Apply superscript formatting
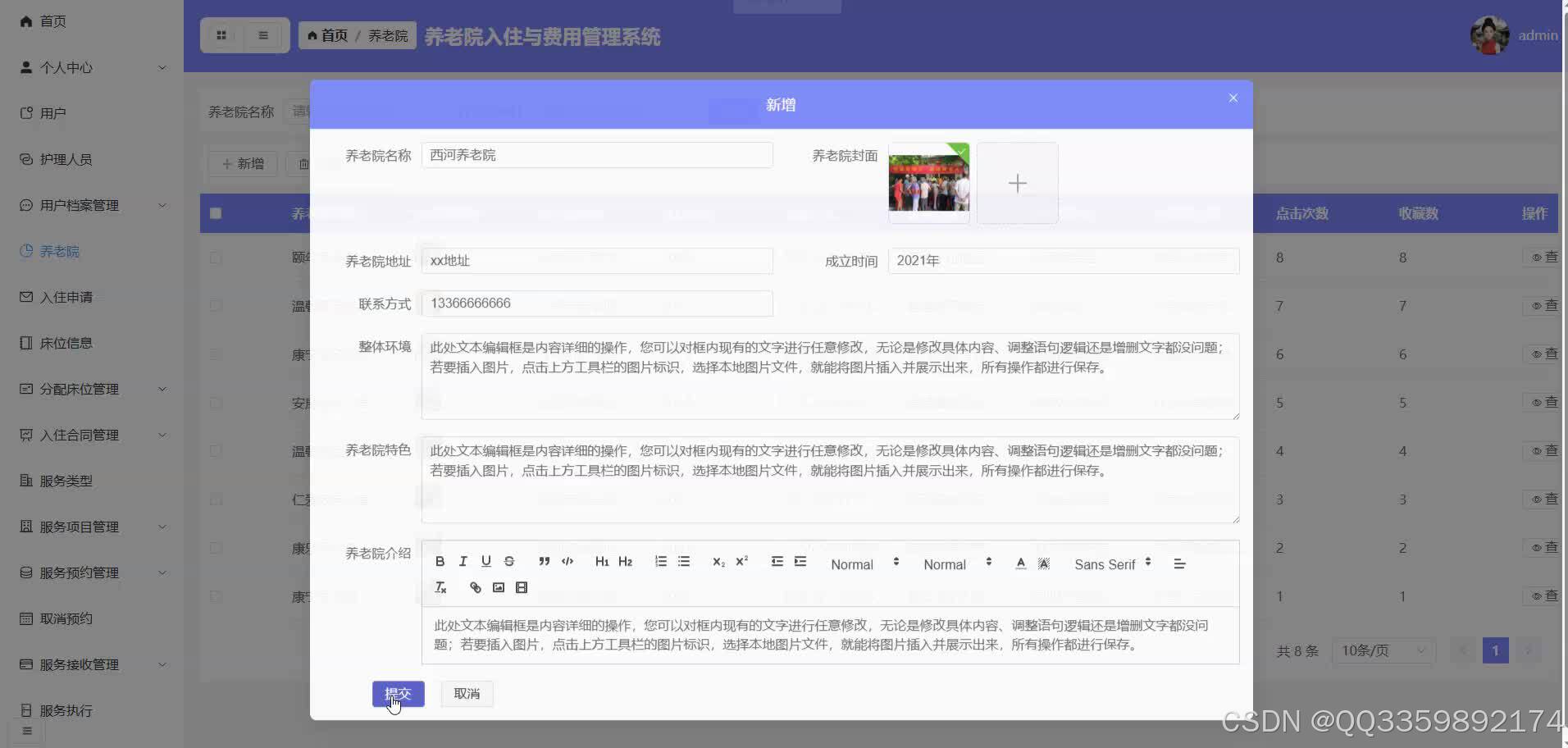This screenshot has width=1568, height=748. coord(742,562)
